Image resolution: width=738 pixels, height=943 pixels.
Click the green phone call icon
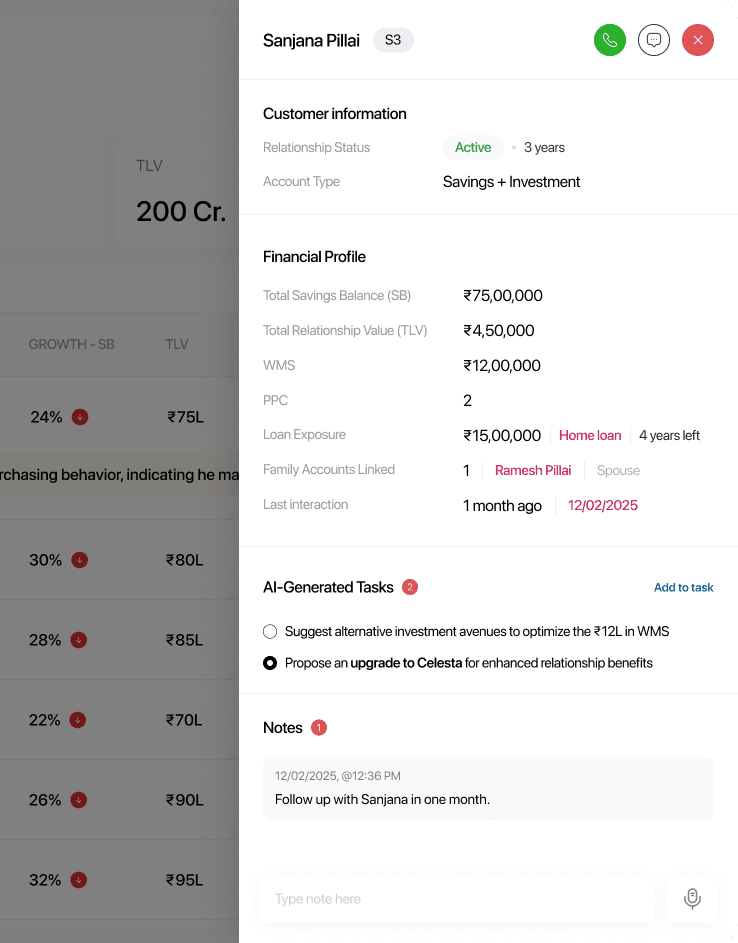click(x=609, y=40)
